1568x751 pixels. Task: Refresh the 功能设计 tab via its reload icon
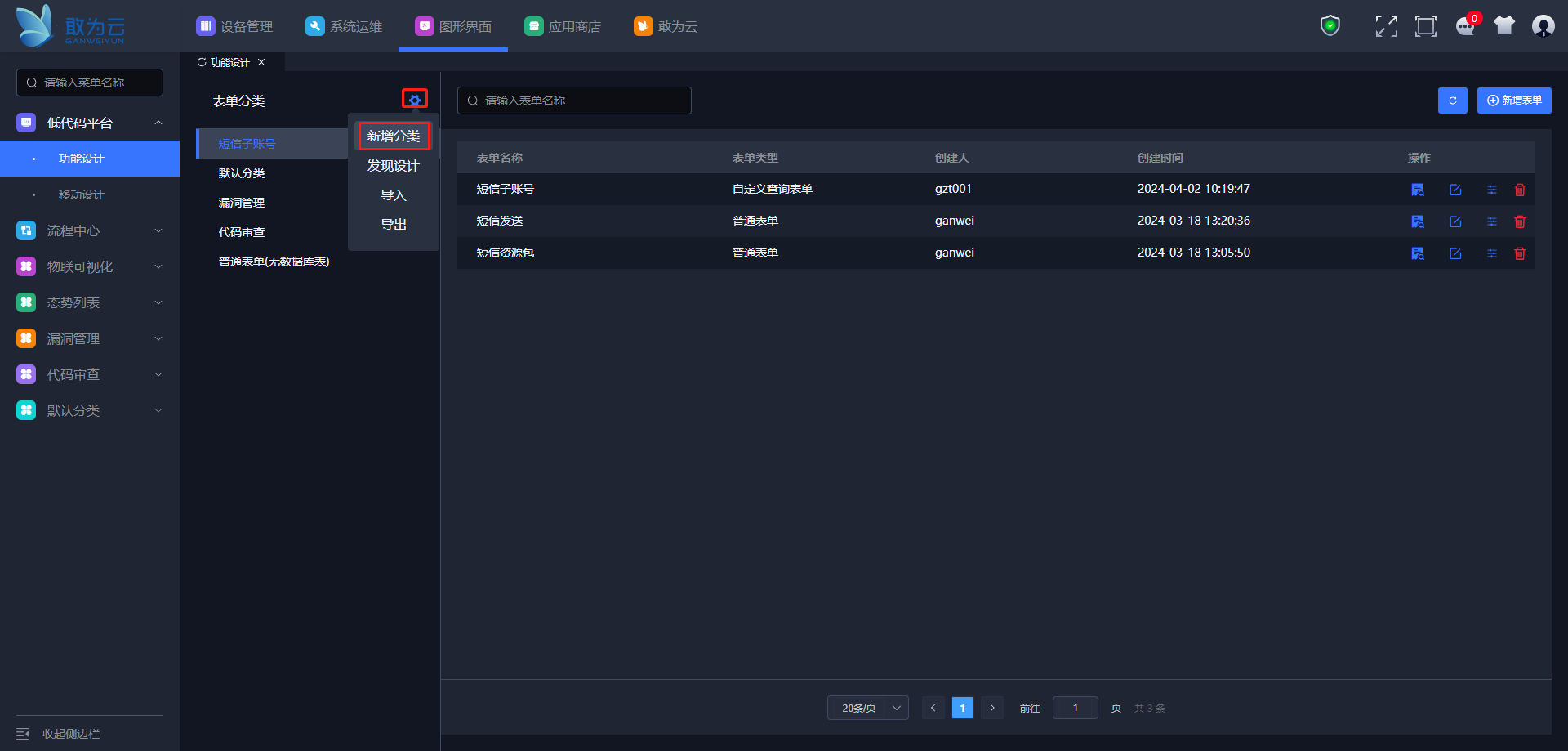click(202, 62)
